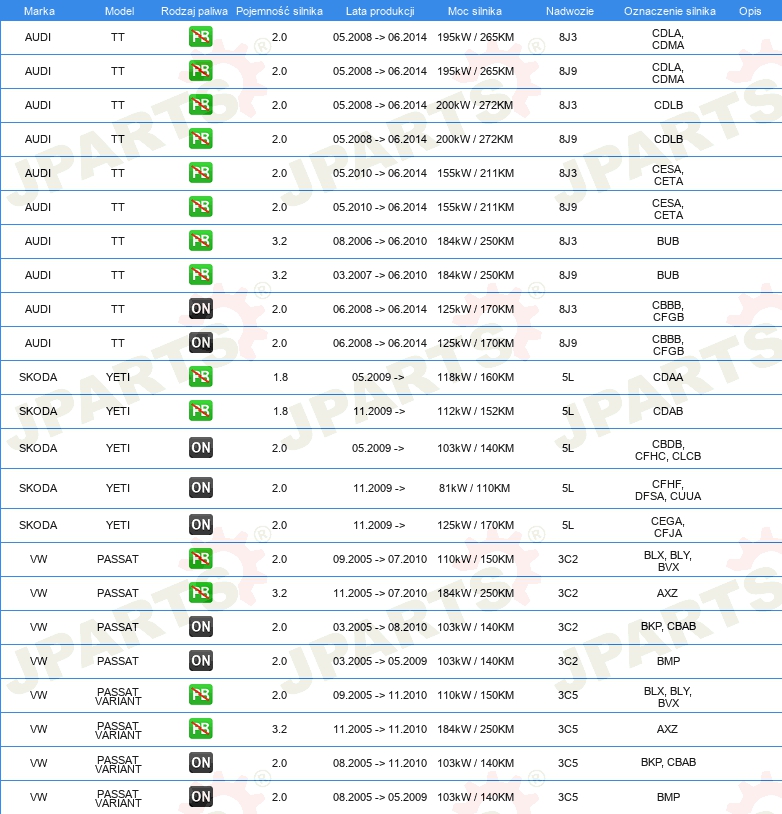Click the date range 08.2006 -> 06.2010

point(380,241)
